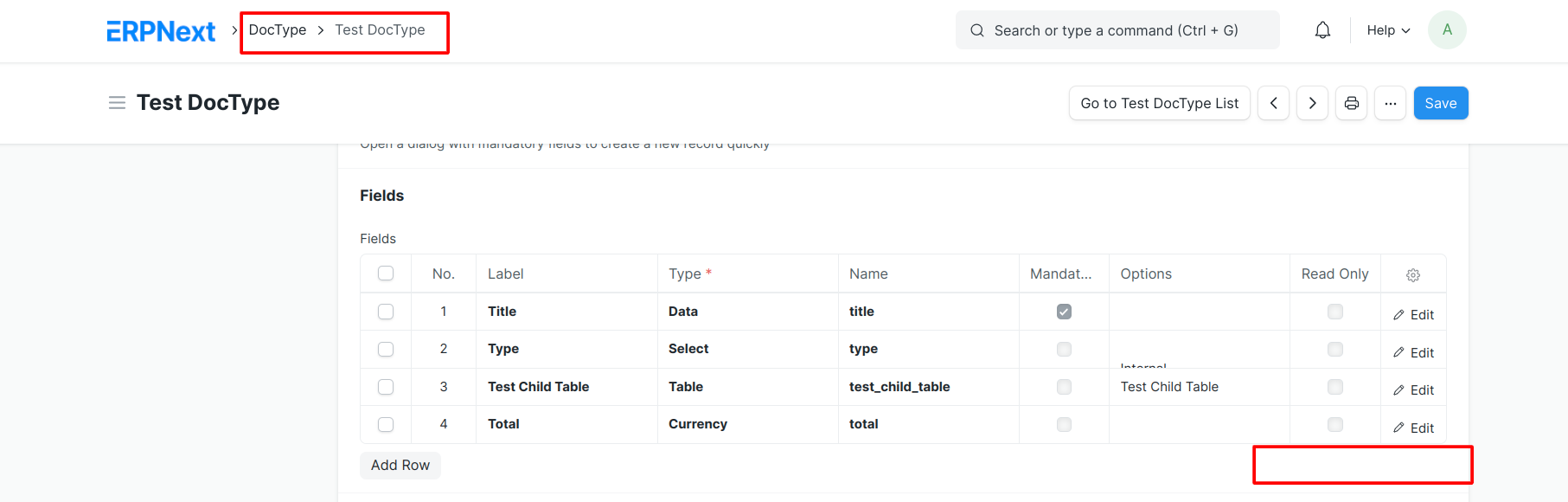Open the user avatar menu
The image size is (1568, 502).
(1447, 30)
